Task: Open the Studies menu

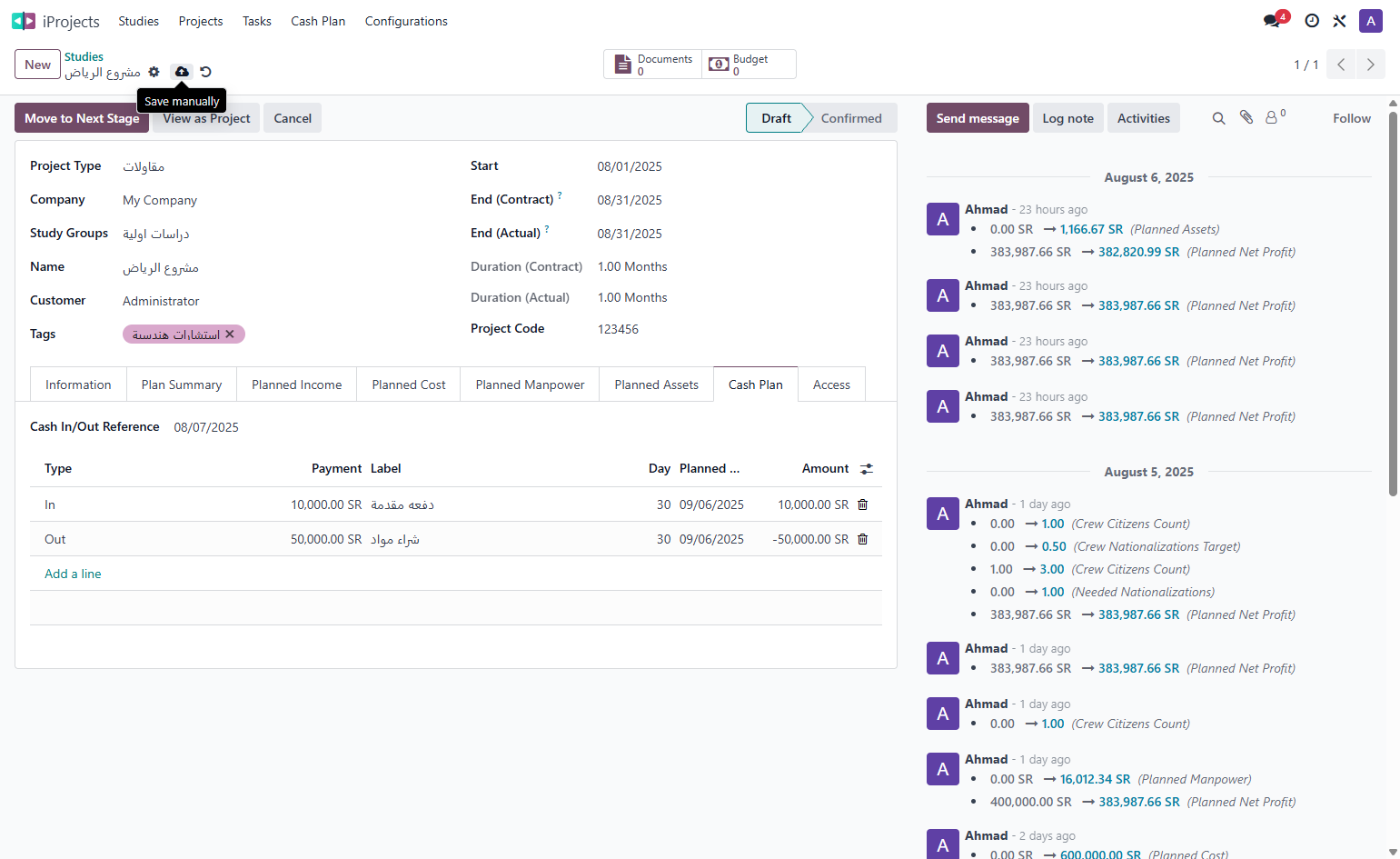Action: click(x=138, y=21)
